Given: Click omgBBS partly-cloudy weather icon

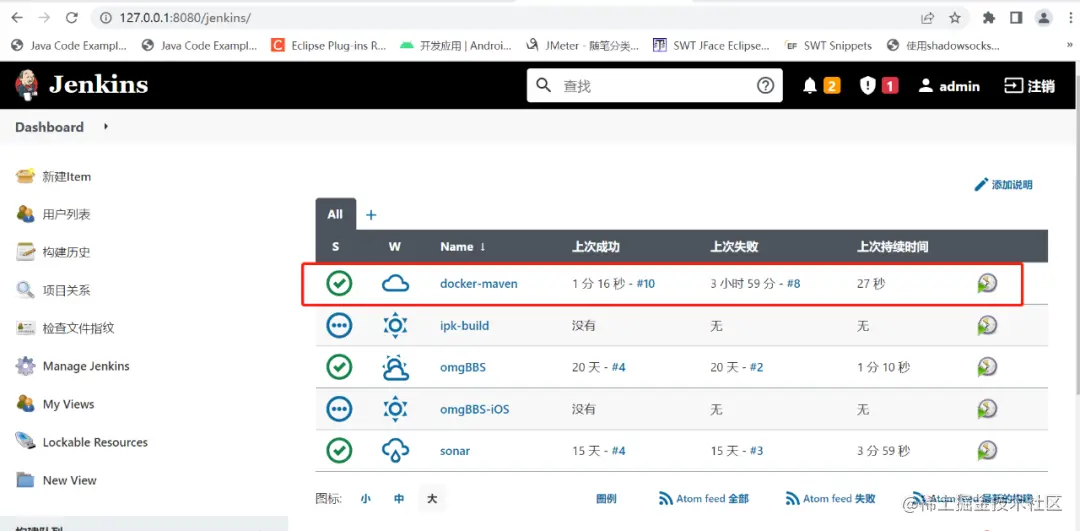Looking at the screenshot, I should click(x=395, y=367).
